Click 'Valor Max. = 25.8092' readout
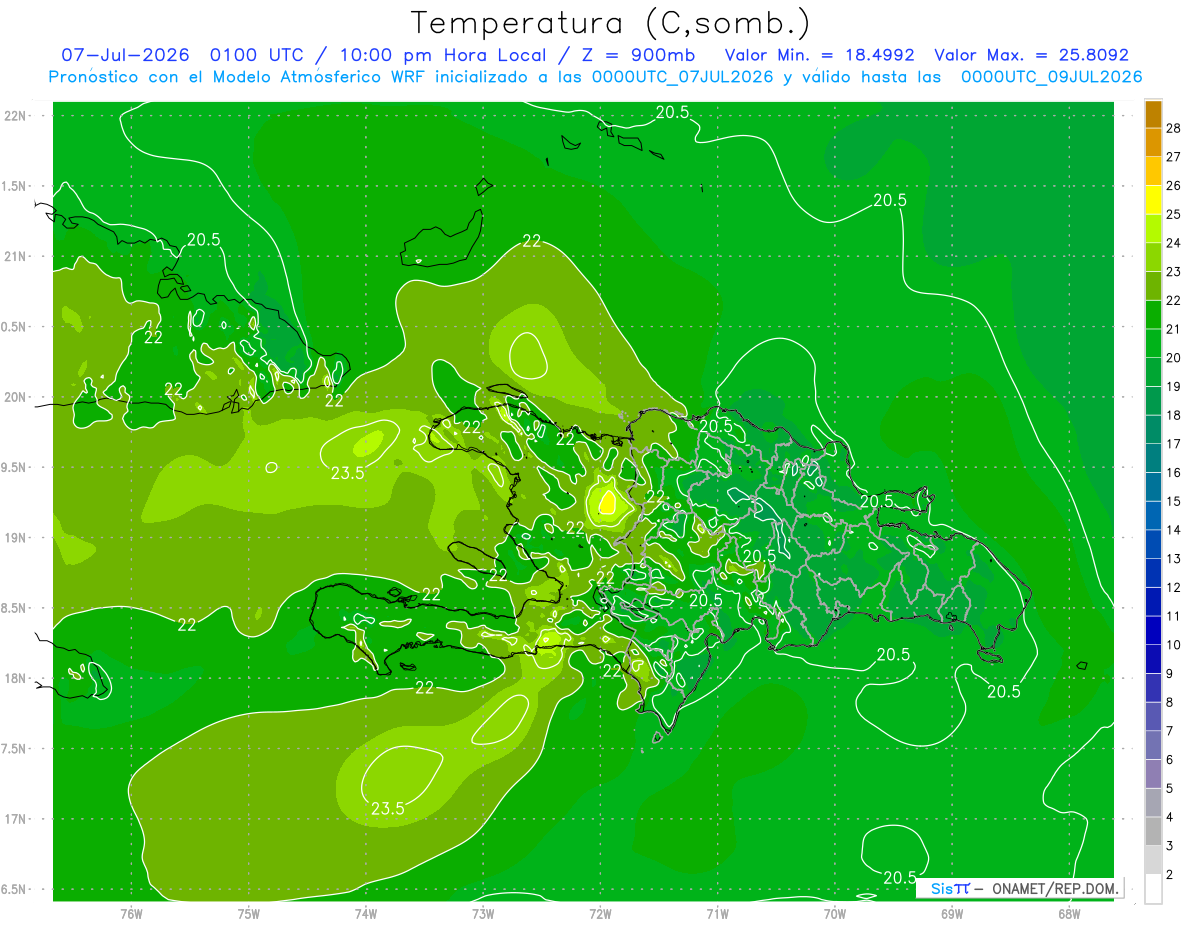The width and height of the screenshot is (1200, 927). pos(1031,55)
